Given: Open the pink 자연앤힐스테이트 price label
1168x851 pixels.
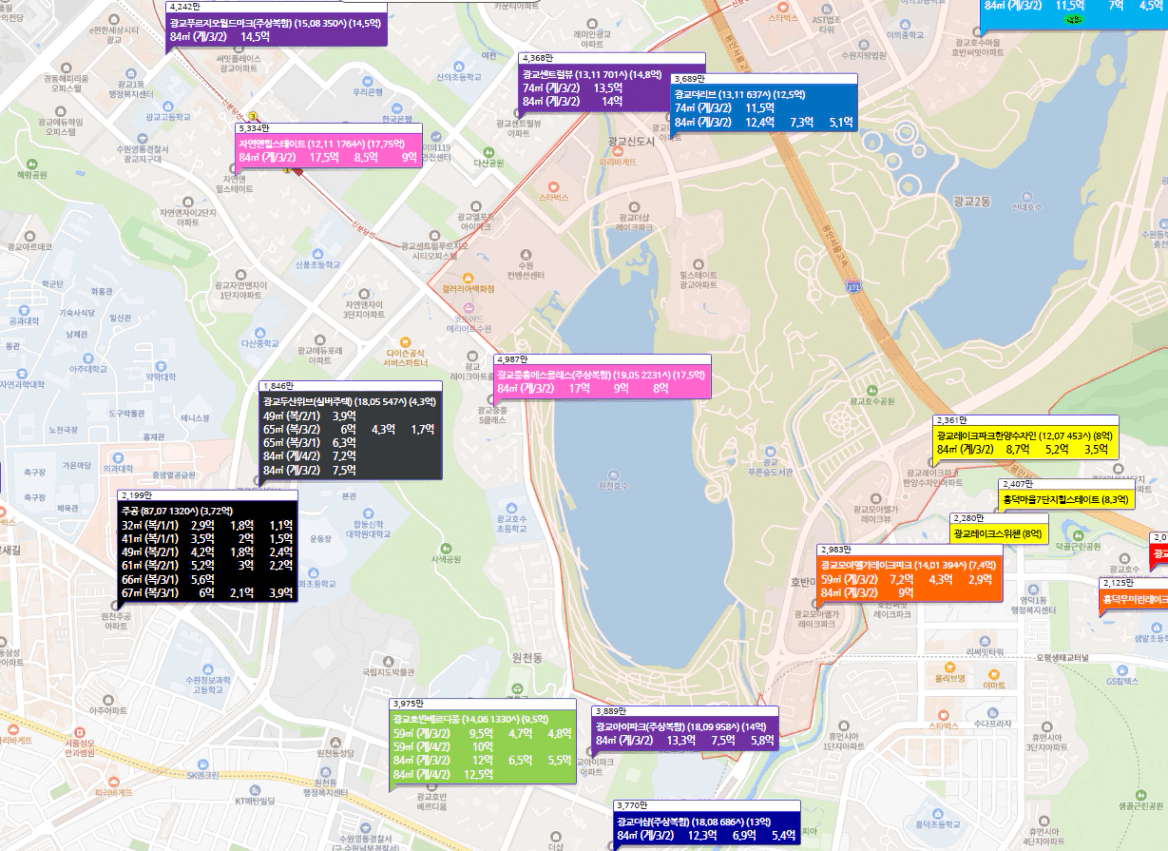Looking at the screenshot, I should pos(328,150).
